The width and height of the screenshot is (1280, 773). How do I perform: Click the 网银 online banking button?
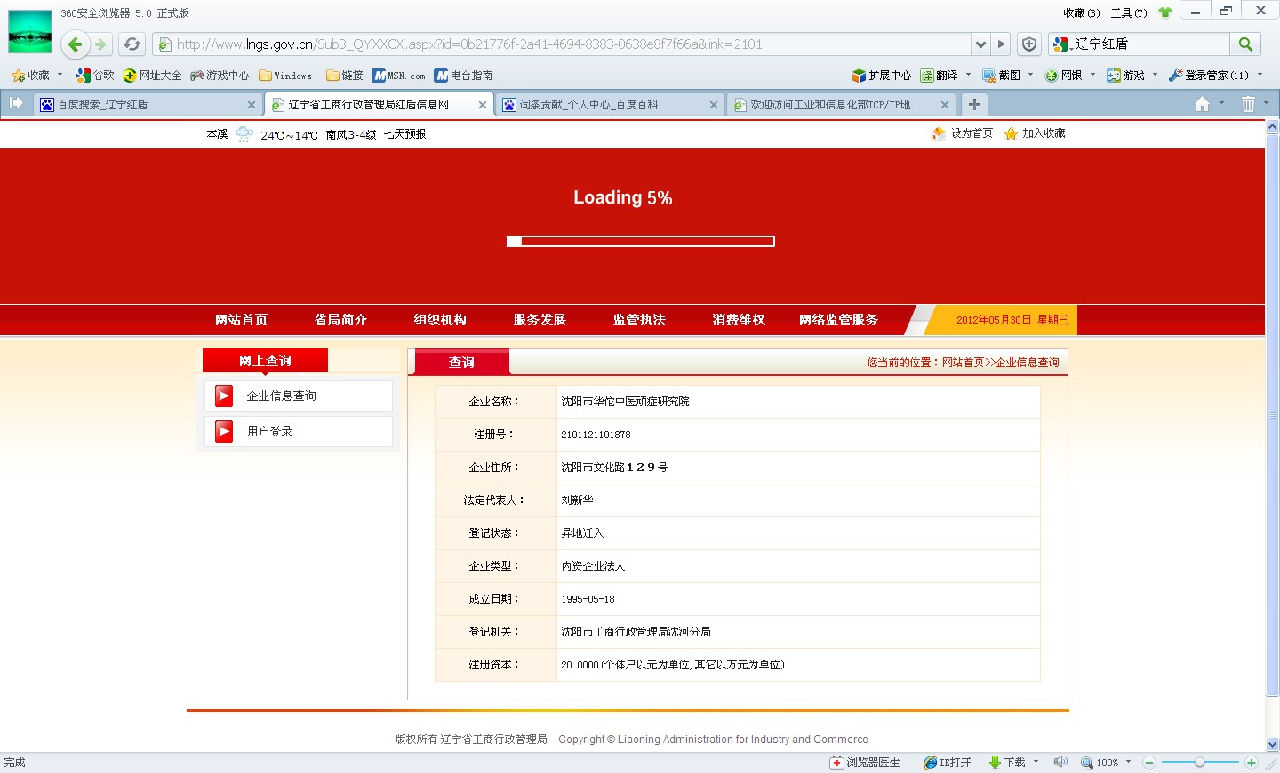1064,75
